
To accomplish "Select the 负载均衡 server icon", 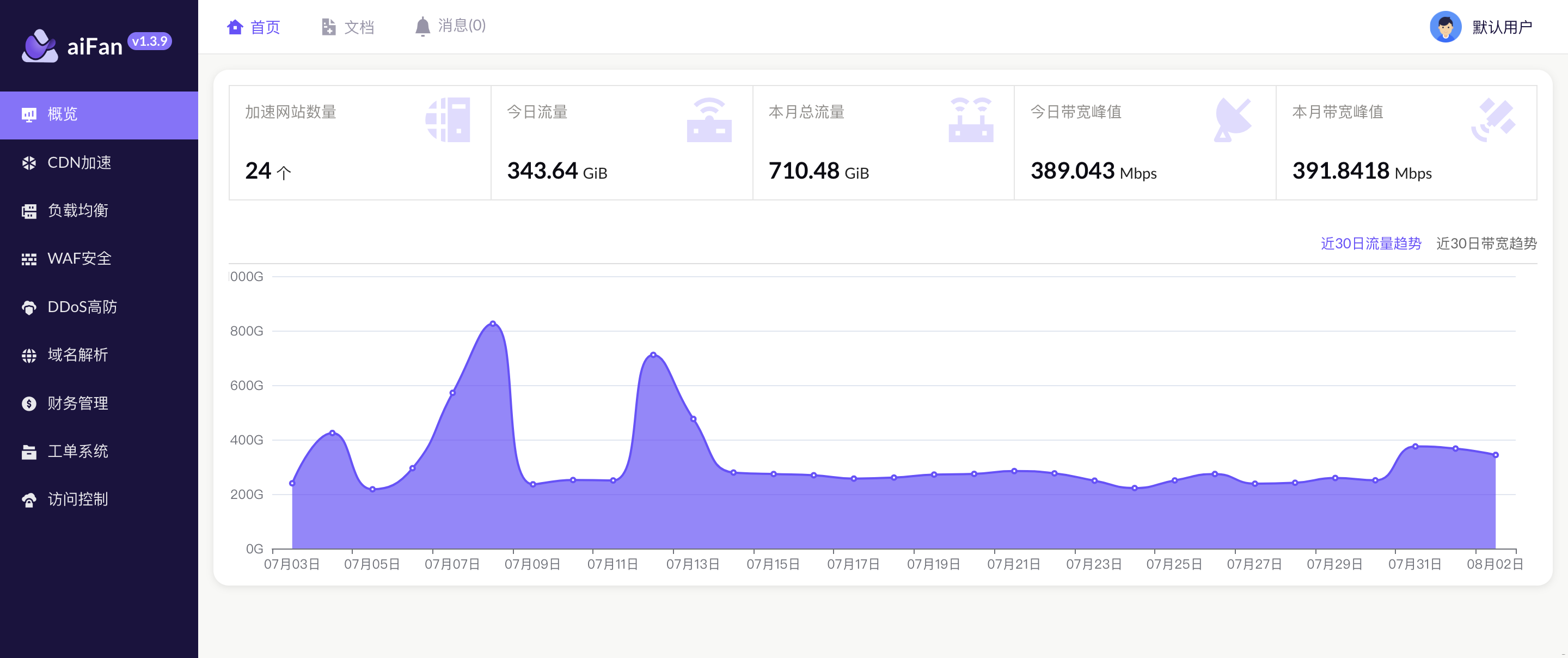I will pos(29,211).
